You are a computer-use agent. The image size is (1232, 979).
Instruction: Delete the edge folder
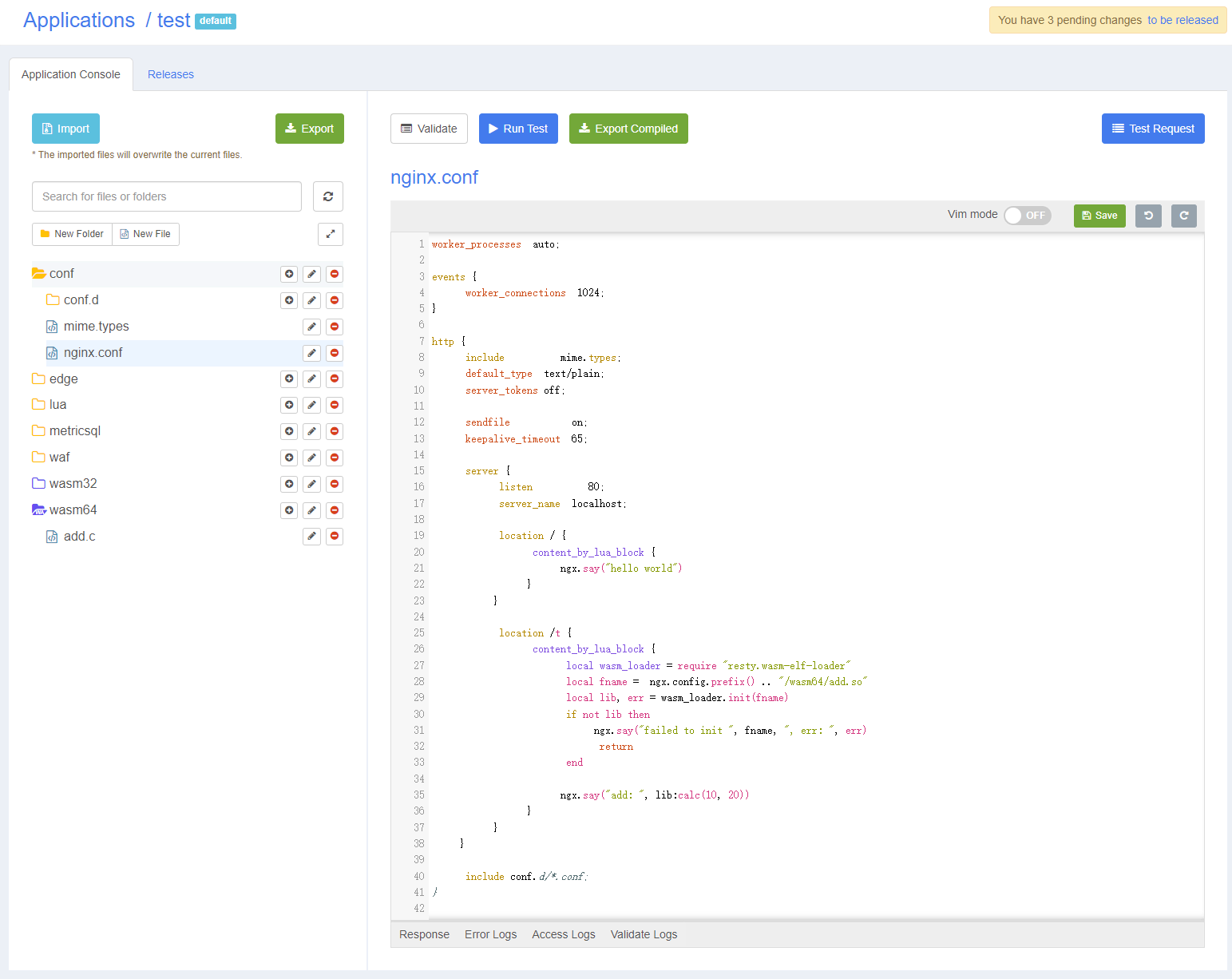point(335,379)
